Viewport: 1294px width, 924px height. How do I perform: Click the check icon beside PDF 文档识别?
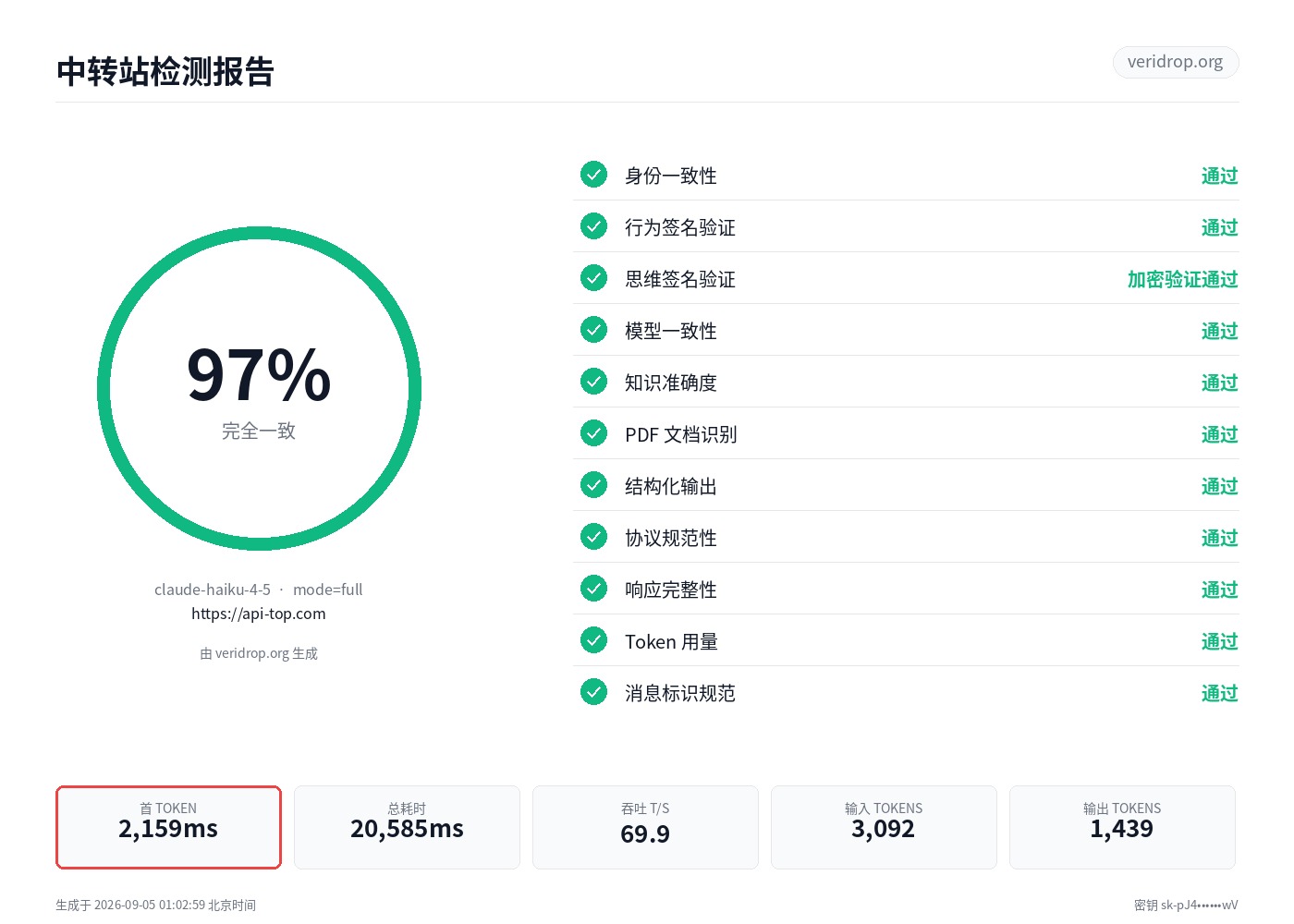coord(593,433)
